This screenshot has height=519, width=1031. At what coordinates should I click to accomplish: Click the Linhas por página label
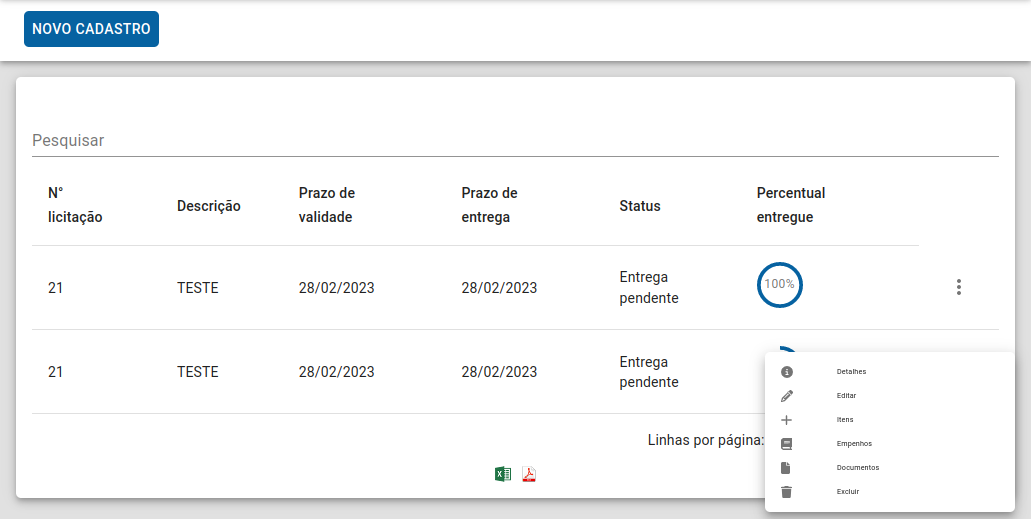point(706,440)
